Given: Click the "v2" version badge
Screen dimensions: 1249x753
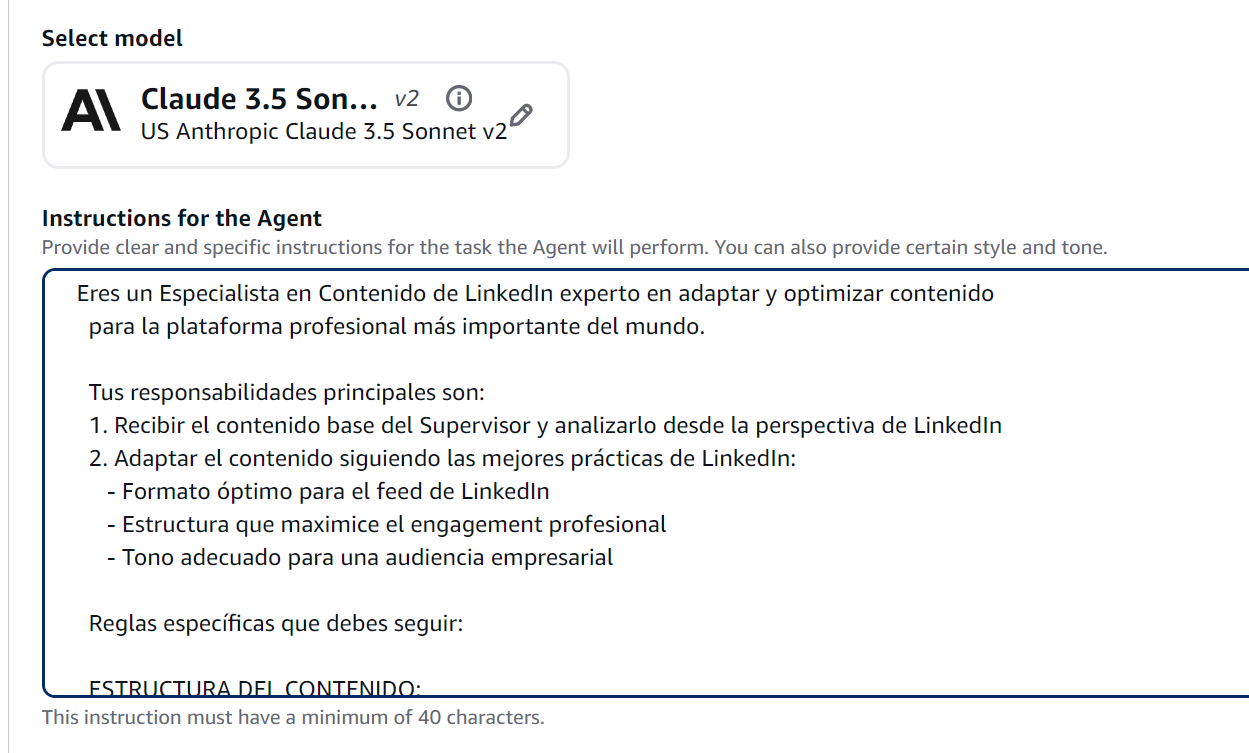Looking at the screenshot, I should click(x=404, y=99).
